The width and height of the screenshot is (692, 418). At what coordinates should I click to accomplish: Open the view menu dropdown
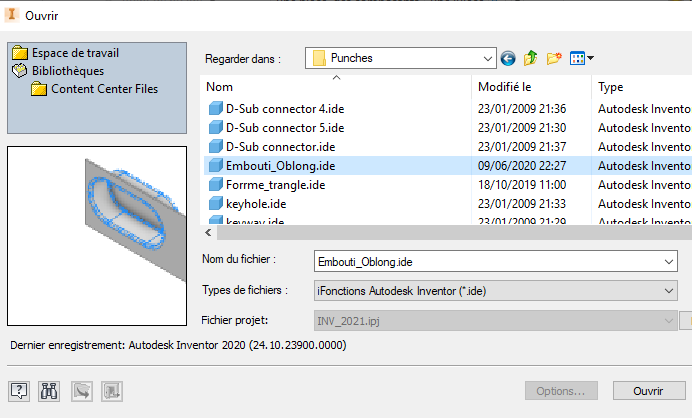point(582,58)
